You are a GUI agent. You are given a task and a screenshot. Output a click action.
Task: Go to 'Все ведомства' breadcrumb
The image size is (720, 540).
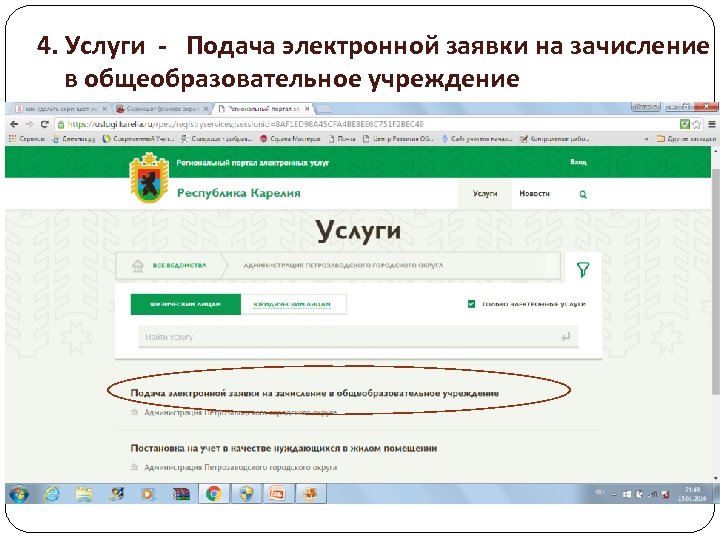coord(180,265)
